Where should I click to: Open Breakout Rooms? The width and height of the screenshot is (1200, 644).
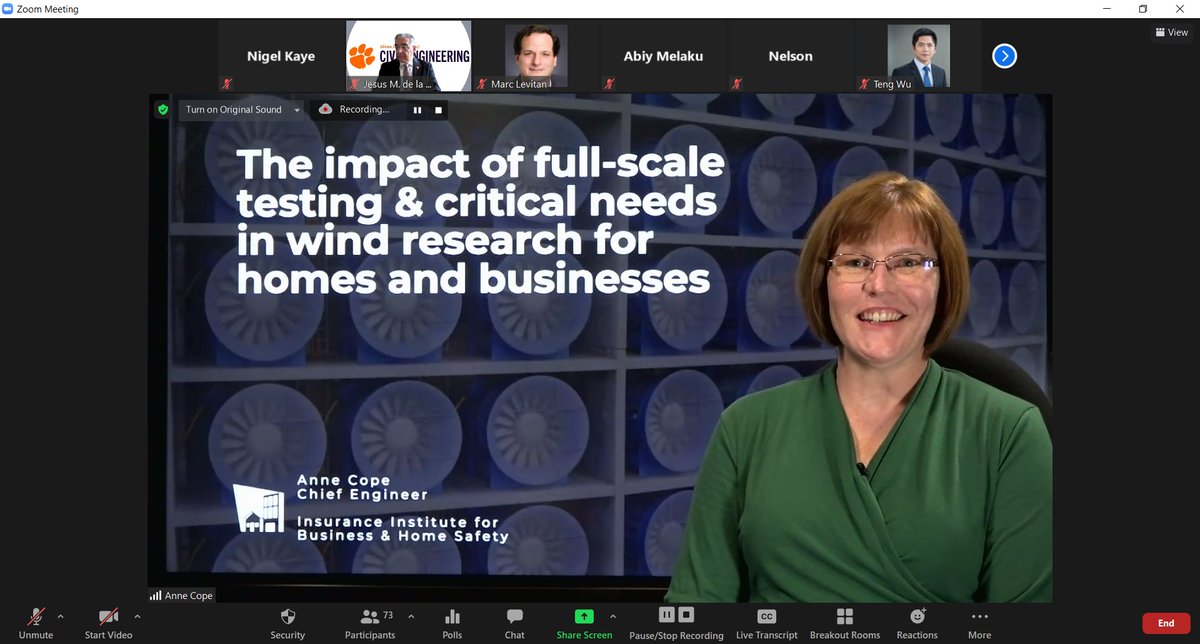[x=845, y=623]
